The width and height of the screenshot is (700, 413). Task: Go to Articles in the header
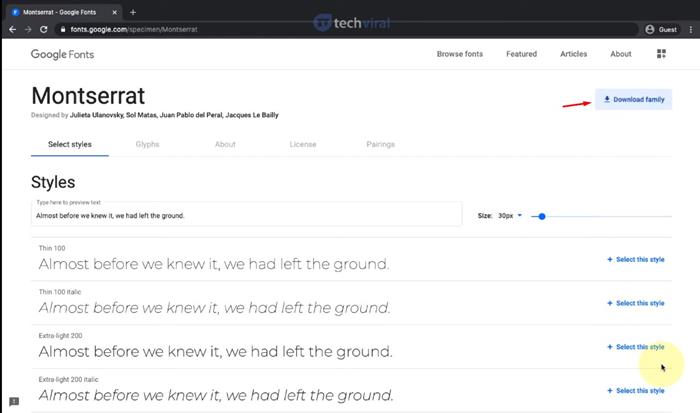point(574,54)
